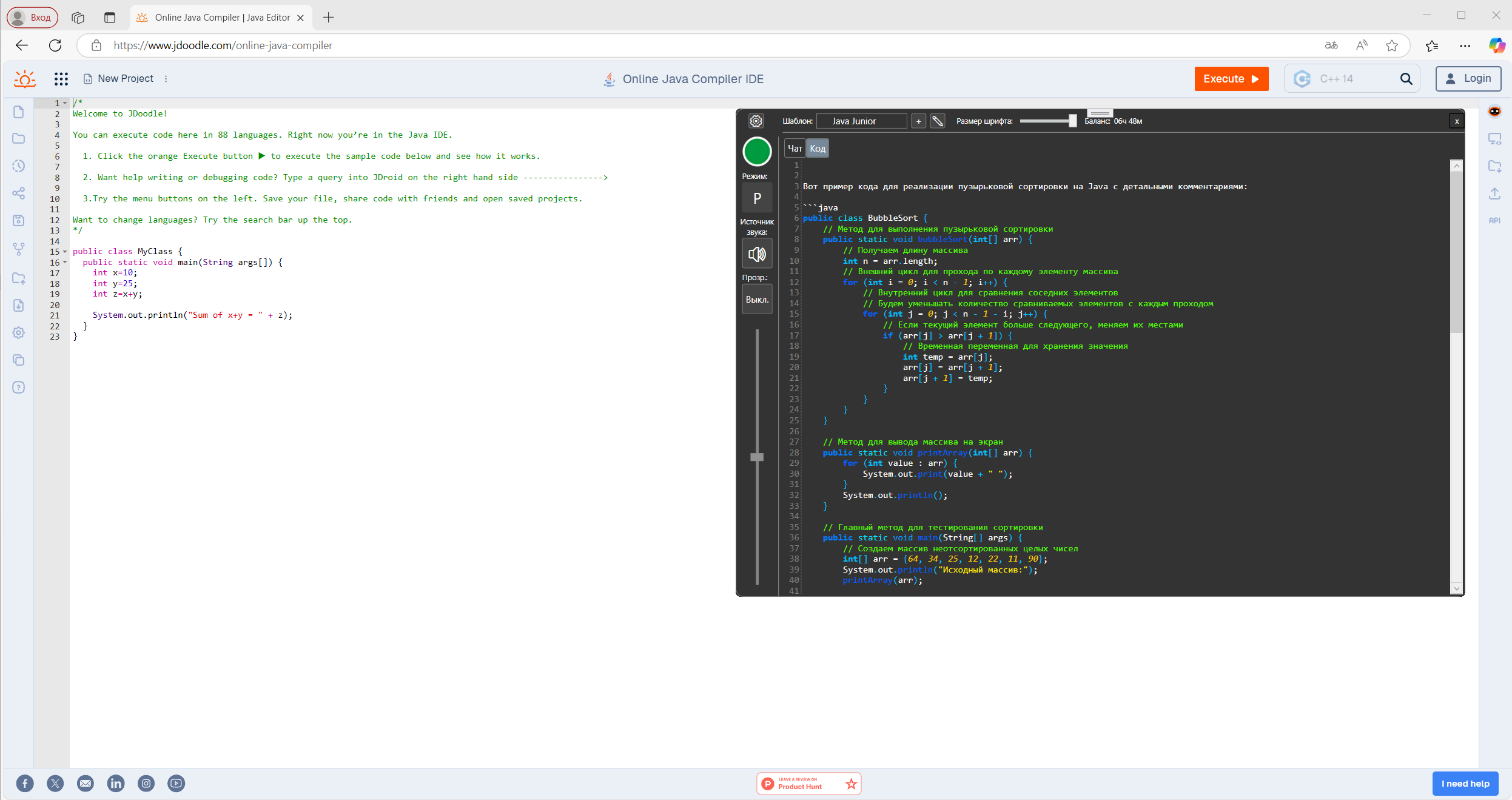This screenshot has width=1512, height=800.
Task: Click the favorites star in address bar
Action: coord(1392,45)
